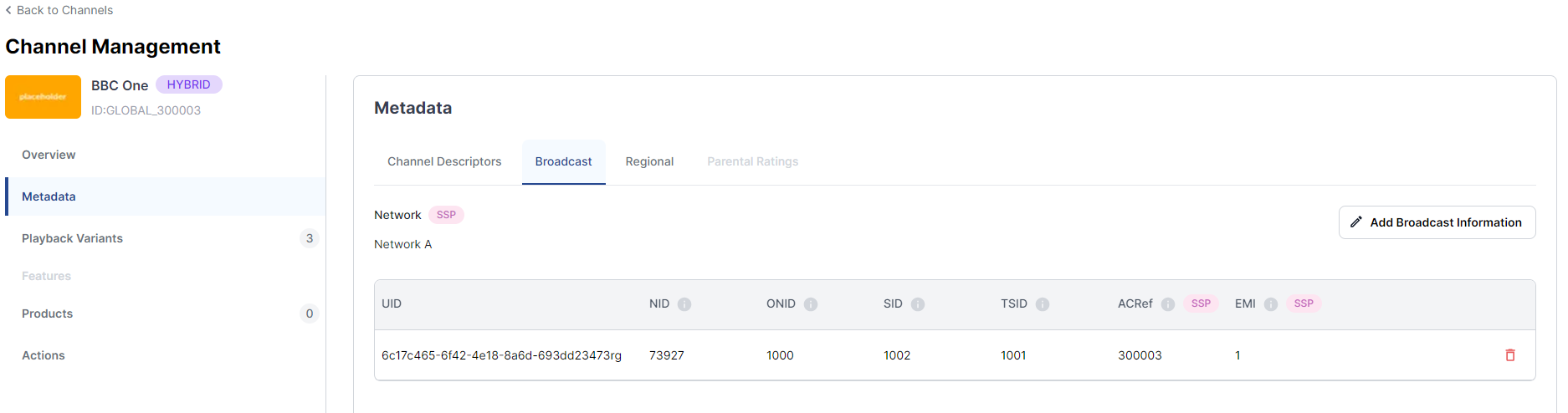Screen dimensions: 1568x413
Task: Switch to Channel Descriptors tab
Action: pyautogui.click(x=444, y=161)
